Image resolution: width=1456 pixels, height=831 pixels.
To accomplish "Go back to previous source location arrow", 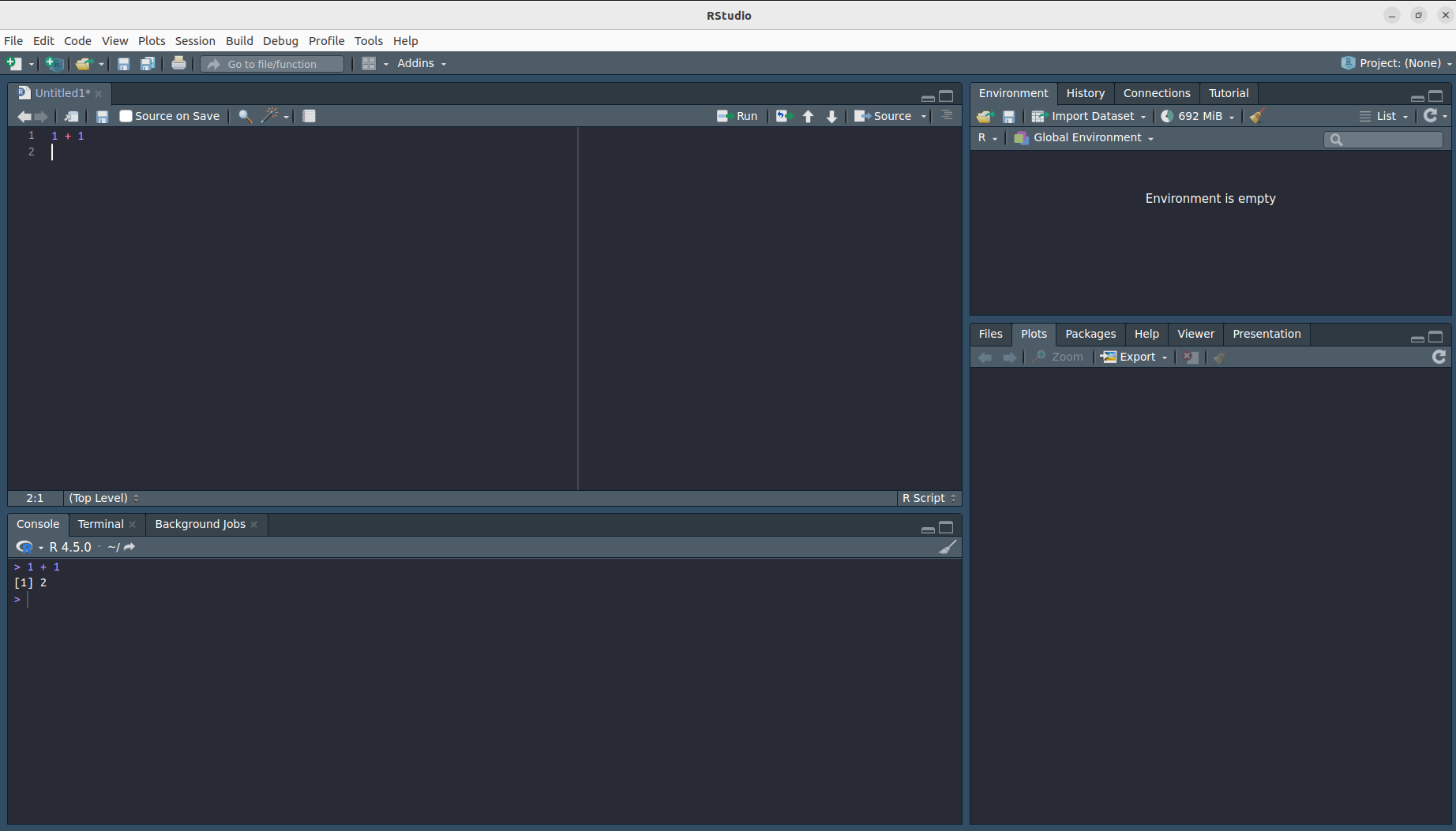I will click(24, 117).
